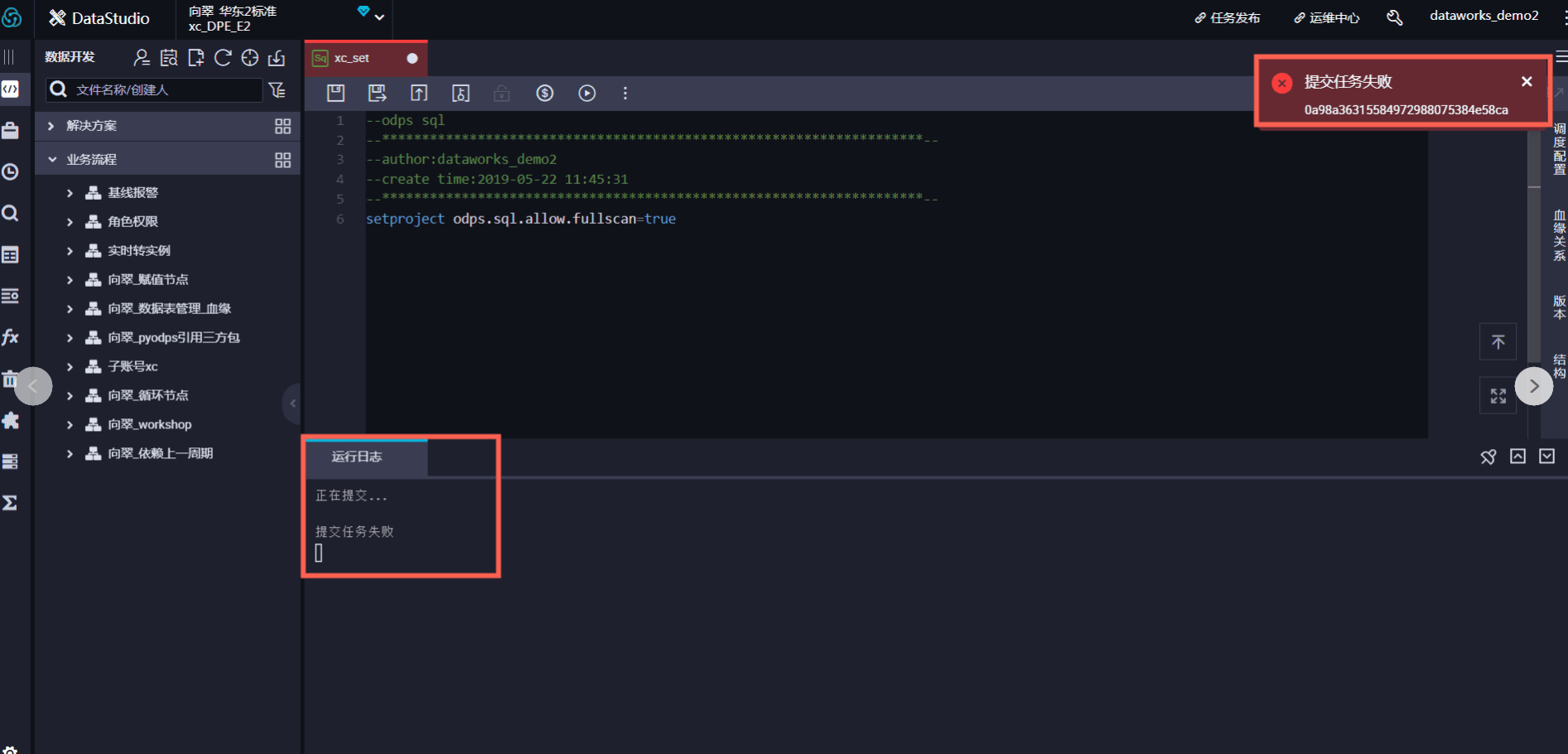Click the hamburger menu icon at top-left sidebar
This screenshot has height=754, width=1568.
click(9, 56)
